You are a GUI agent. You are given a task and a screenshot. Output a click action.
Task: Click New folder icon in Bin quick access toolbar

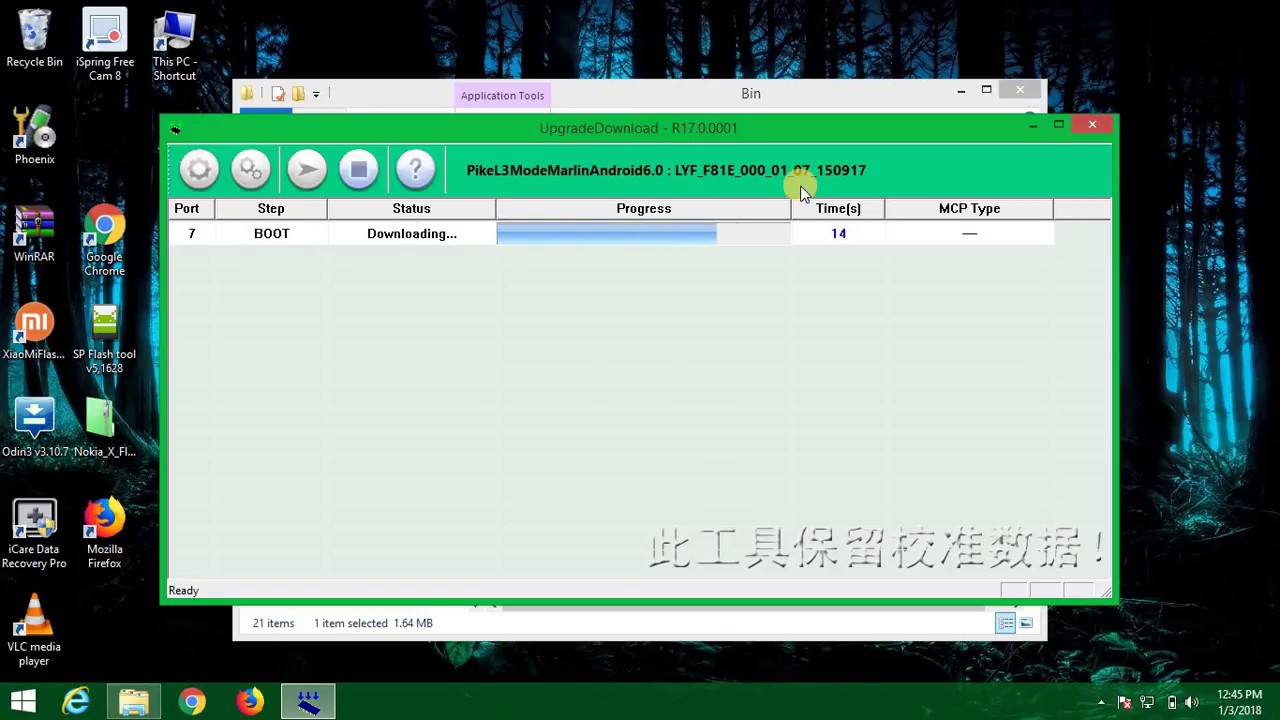coord(298,94)
